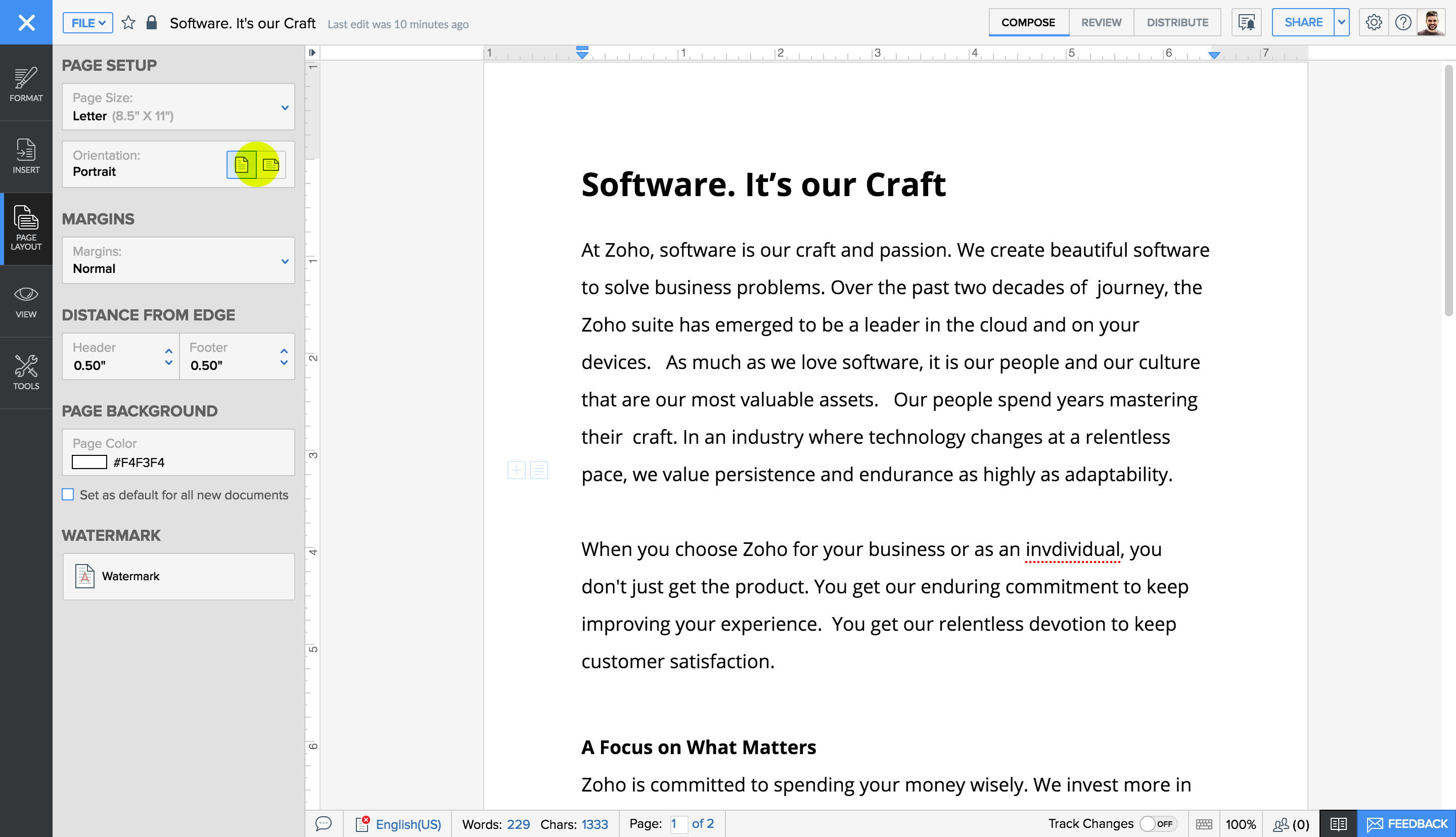Viewport: 1456px width, 837px height.
Task: Switch to the Insert panel
Action: coord(26,156)
